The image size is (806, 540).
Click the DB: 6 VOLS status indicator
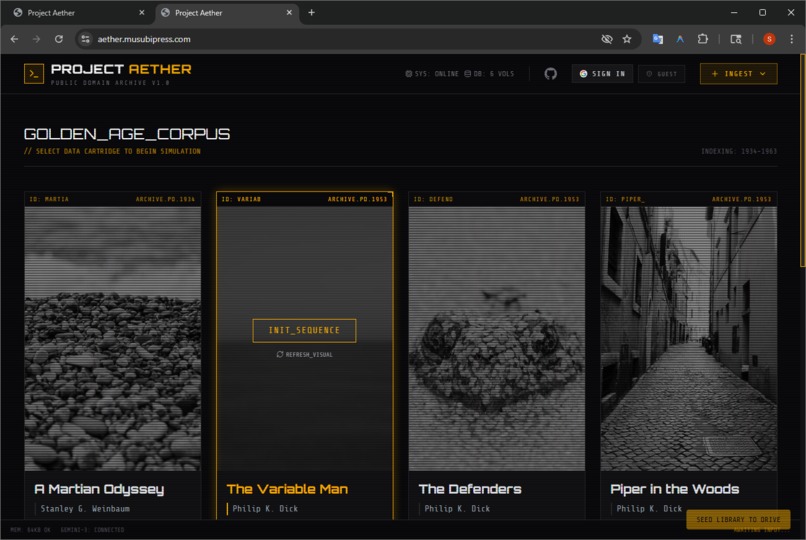(489, 74)
